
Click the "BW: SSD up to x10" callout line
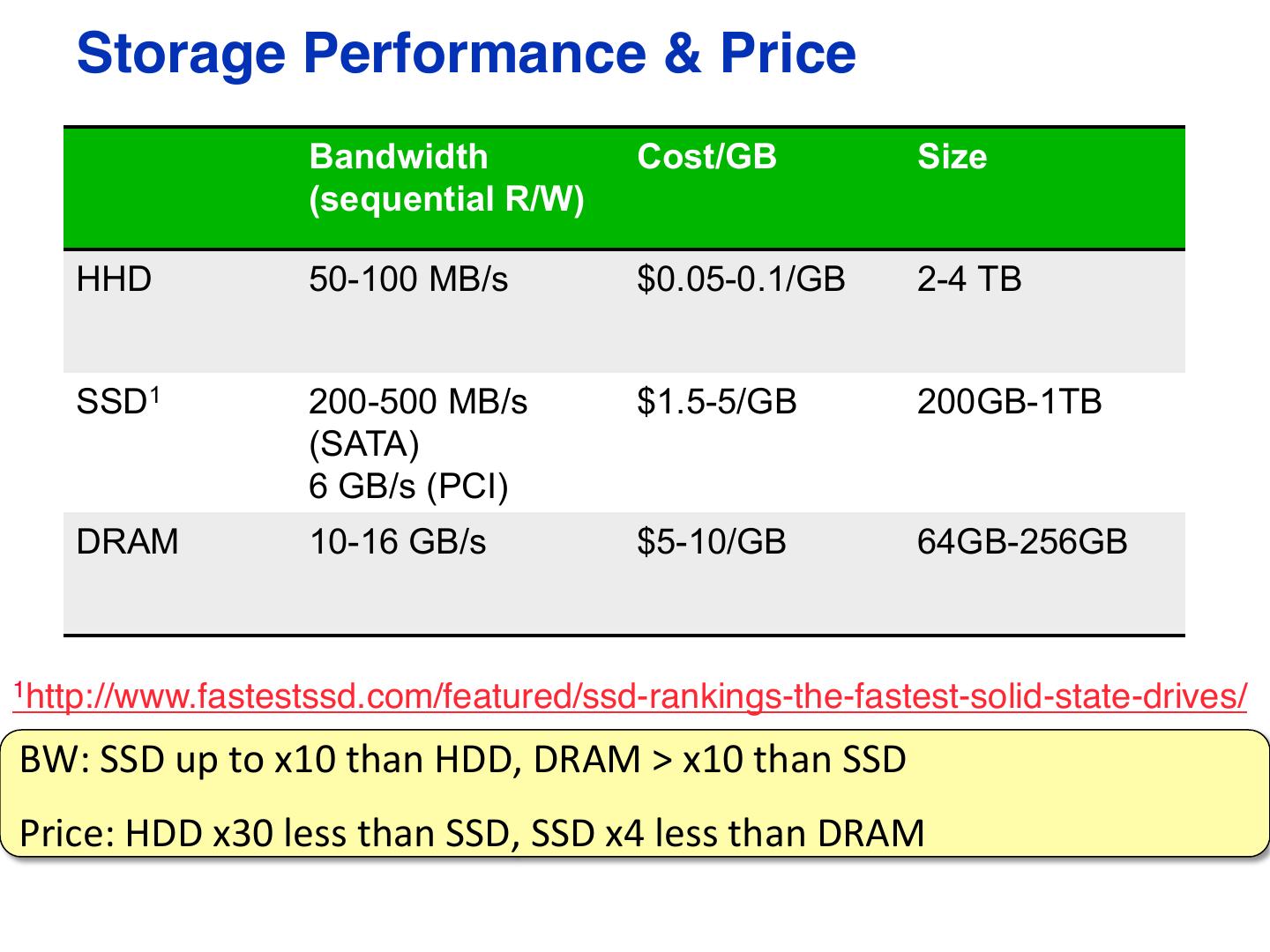click(463, 759)
